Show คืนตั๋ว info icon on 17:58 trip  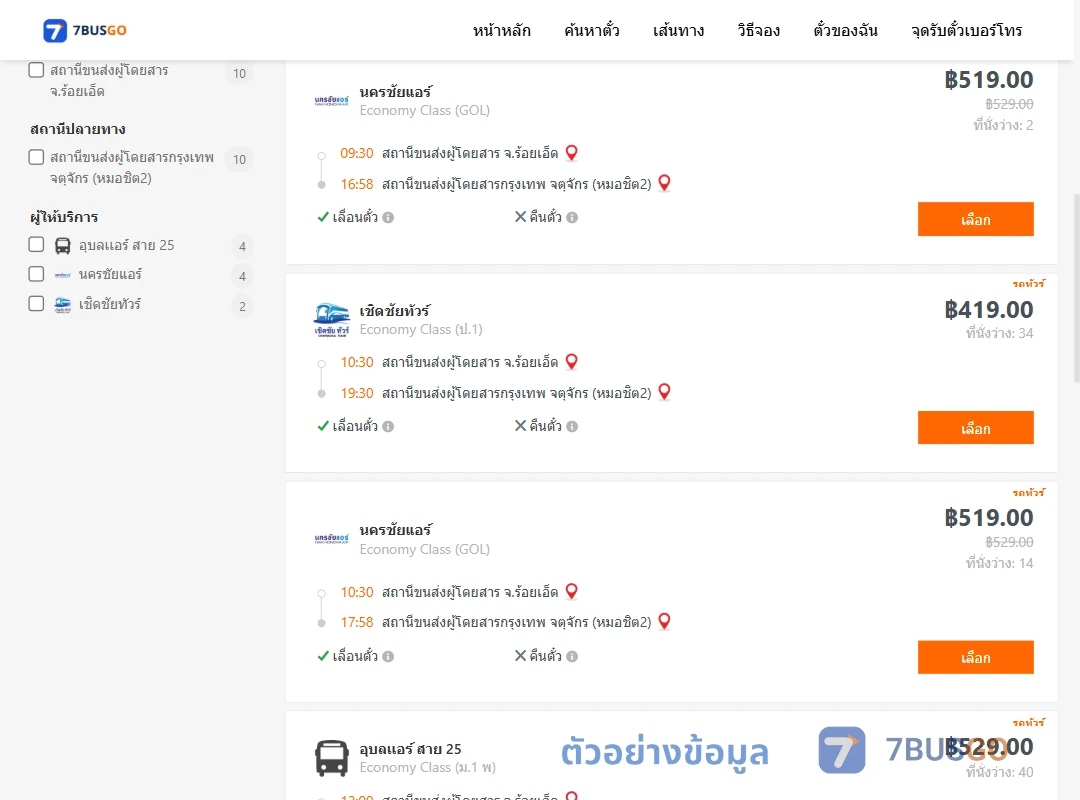572,657
